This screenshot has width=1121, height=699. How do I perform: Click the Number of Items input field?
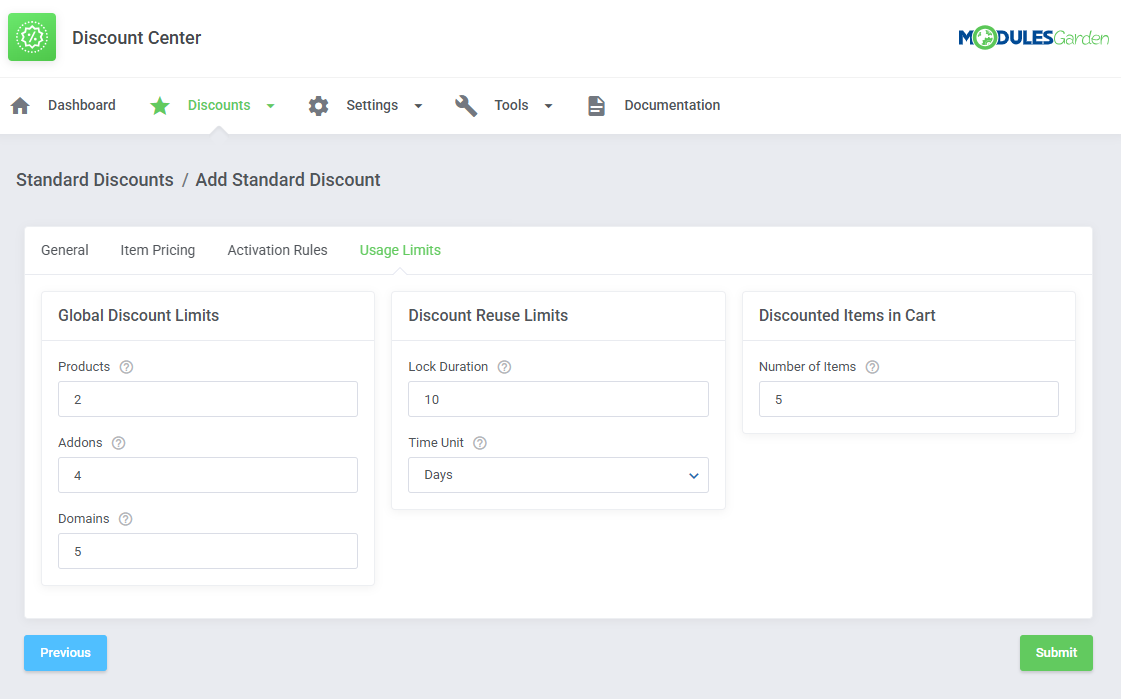pyautogui.click(x=909, y=399)
